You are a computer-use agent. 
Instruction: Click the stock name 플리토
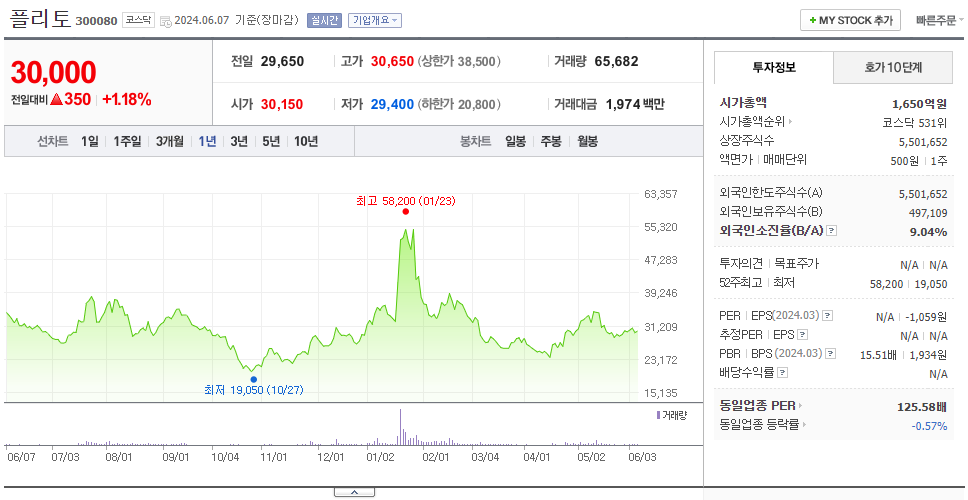40,18
